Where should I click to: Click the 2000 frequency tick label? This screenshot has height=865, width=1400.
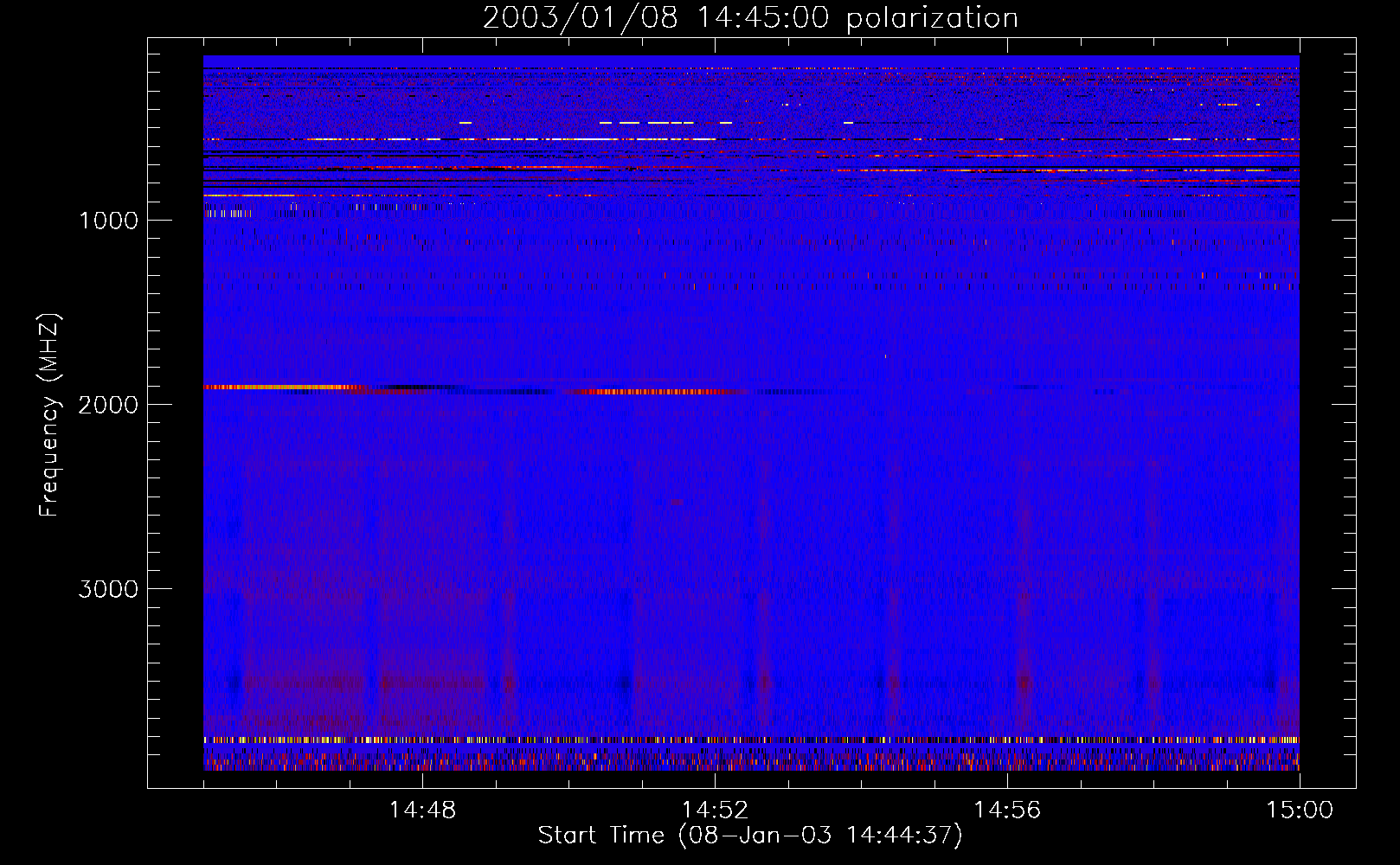(108, 404)
